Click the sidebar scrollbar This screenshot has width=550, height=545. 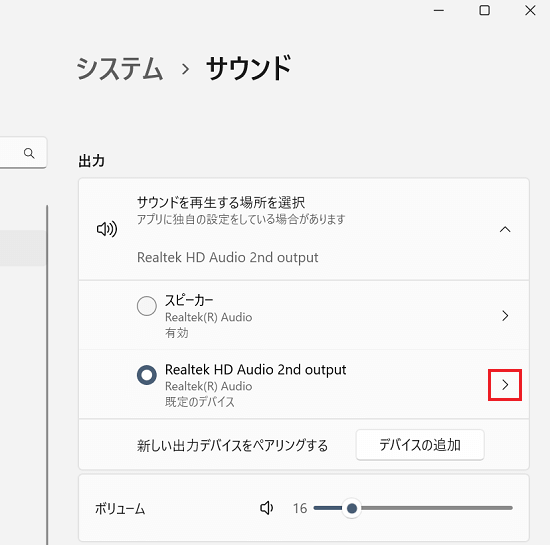(47, 375)
